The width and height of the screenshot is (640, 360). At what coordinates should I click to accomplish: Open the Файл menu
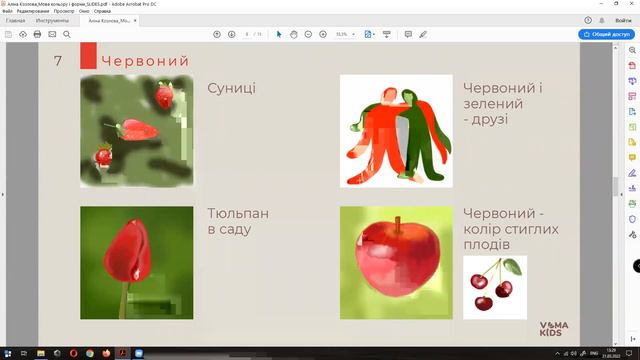(7, 11)
